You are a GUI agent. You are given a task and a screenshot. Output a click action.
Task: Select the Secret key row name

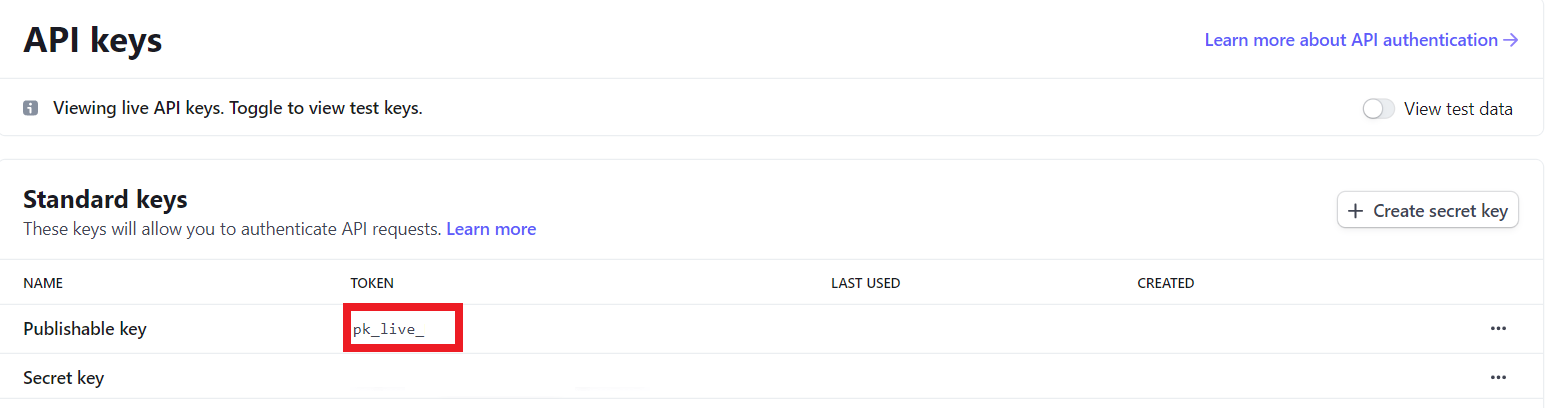(63, 378)
